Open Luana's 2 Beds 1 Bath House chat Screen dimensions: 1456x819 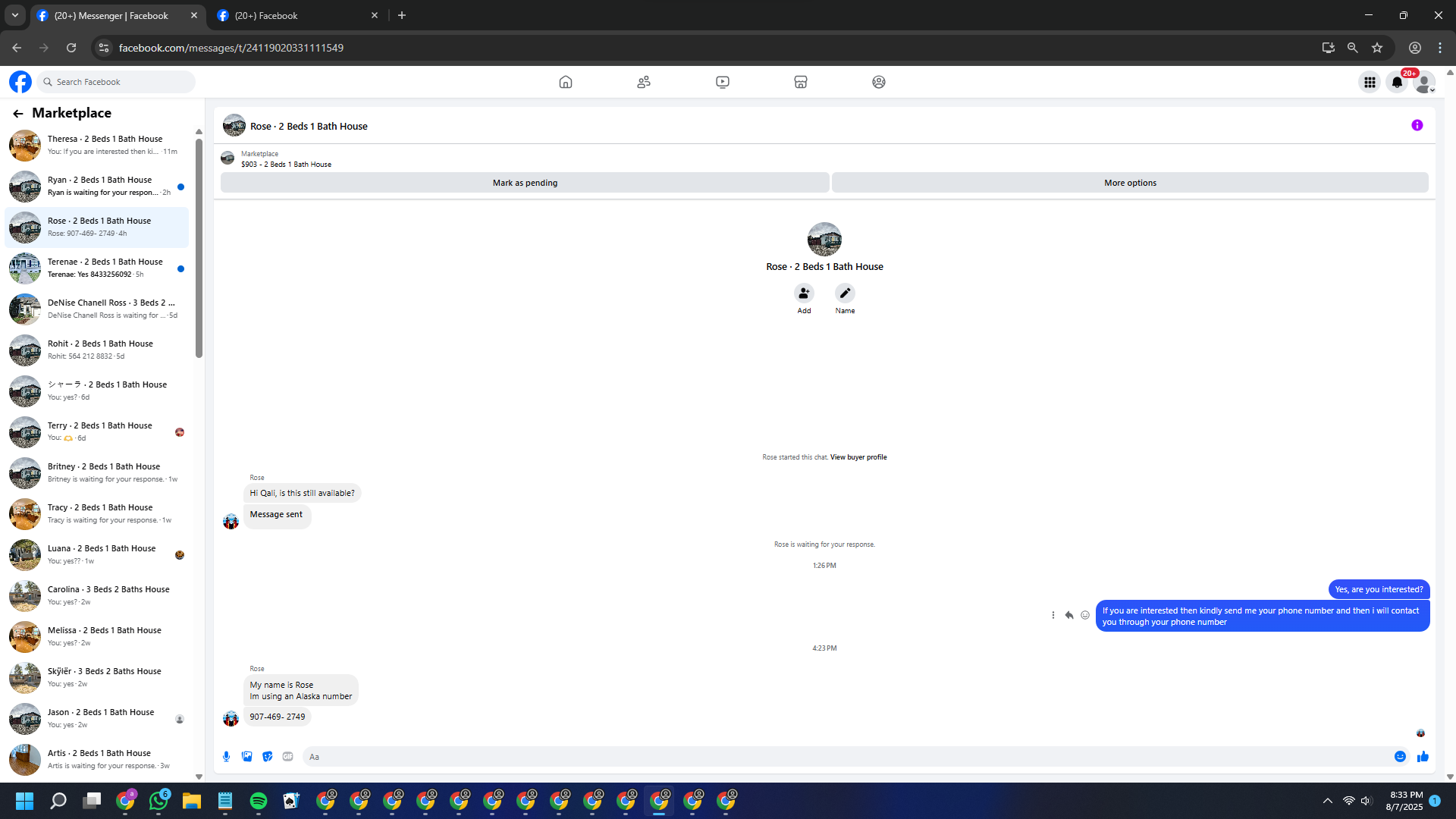tap(97, 555)
